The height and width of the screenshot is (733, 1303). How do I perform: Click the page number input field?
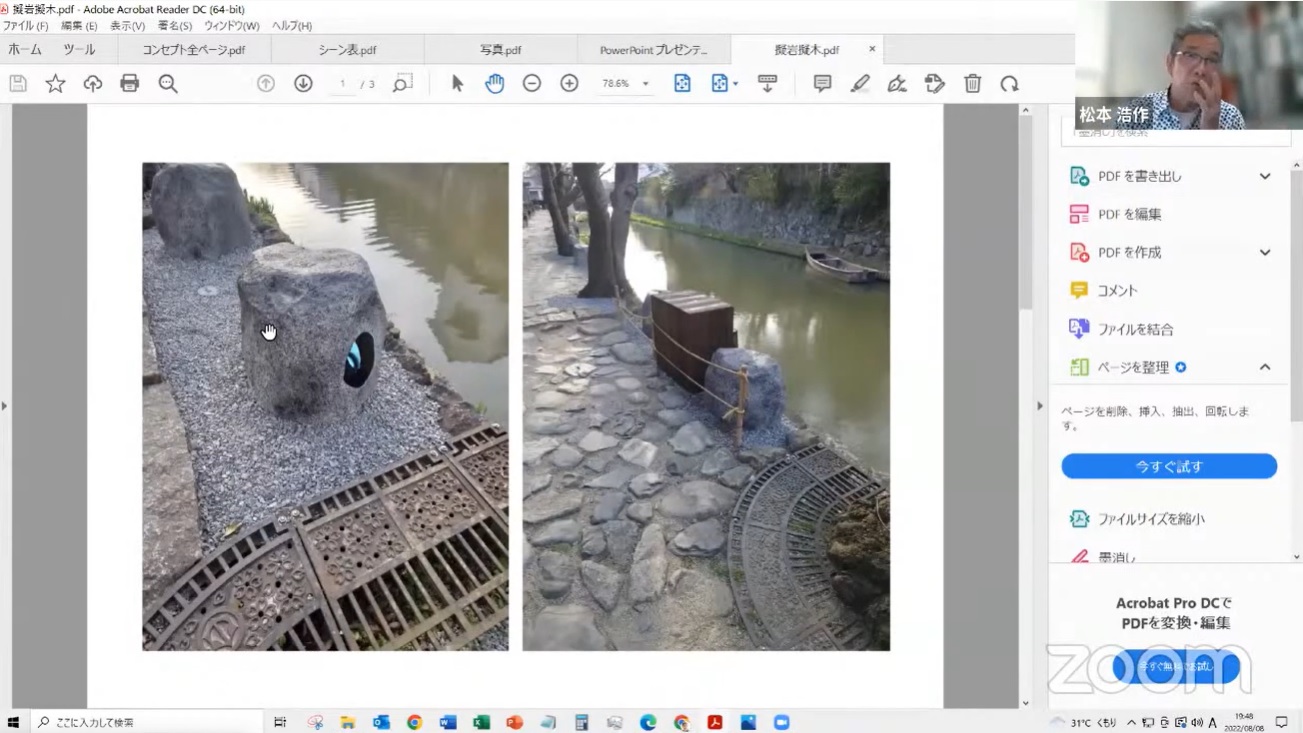tap(343, 84)
